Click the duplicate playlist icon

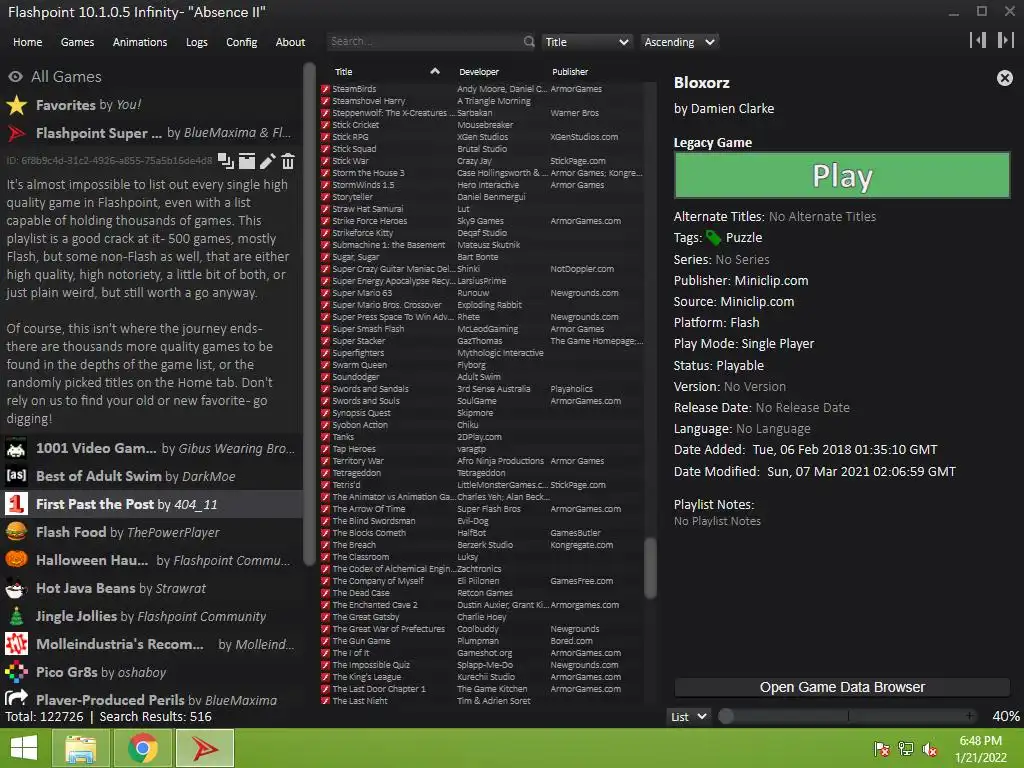pyautogui.click(x=226, y=160)
